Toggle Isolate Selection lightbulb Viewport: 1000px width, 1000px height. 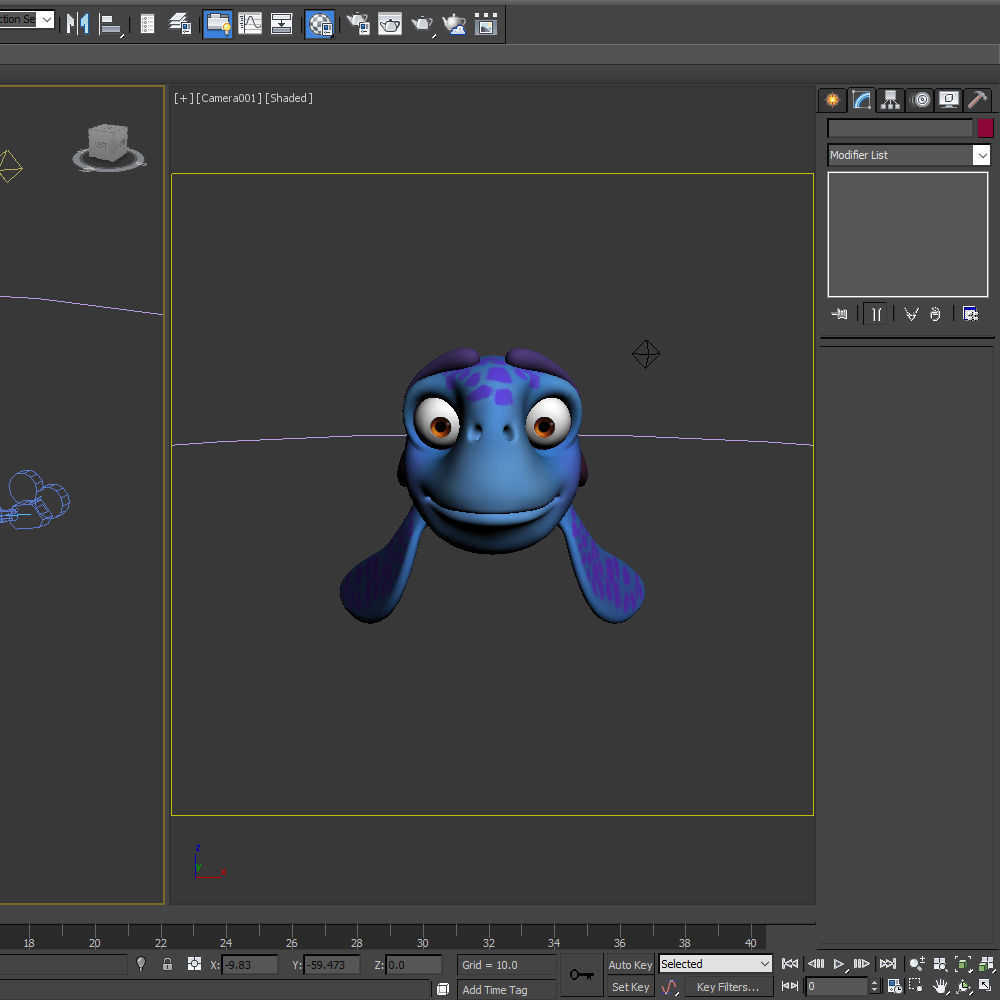pyautogui.click(x=141, y=963)
